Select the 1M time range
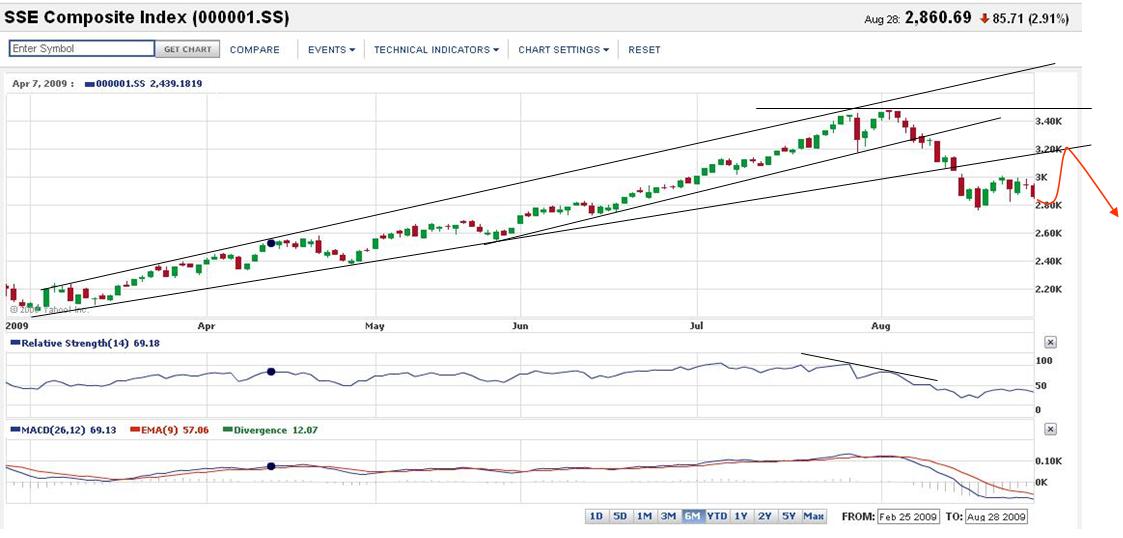The image size is (1123, 538). [645, 516]
